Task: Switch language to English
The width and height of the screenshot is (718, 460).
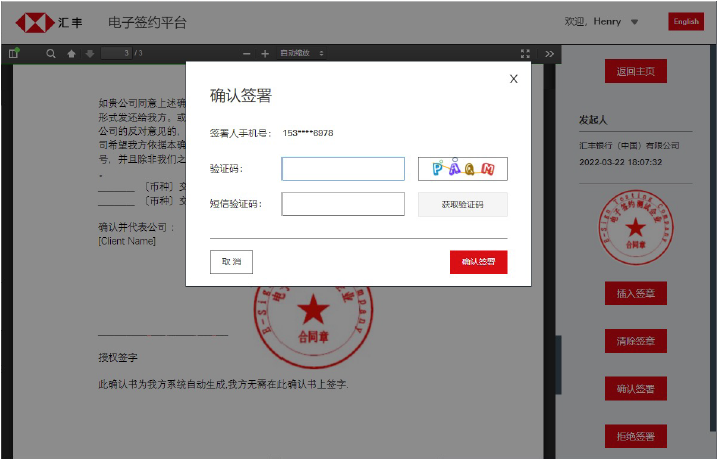Action: point(686,21)
